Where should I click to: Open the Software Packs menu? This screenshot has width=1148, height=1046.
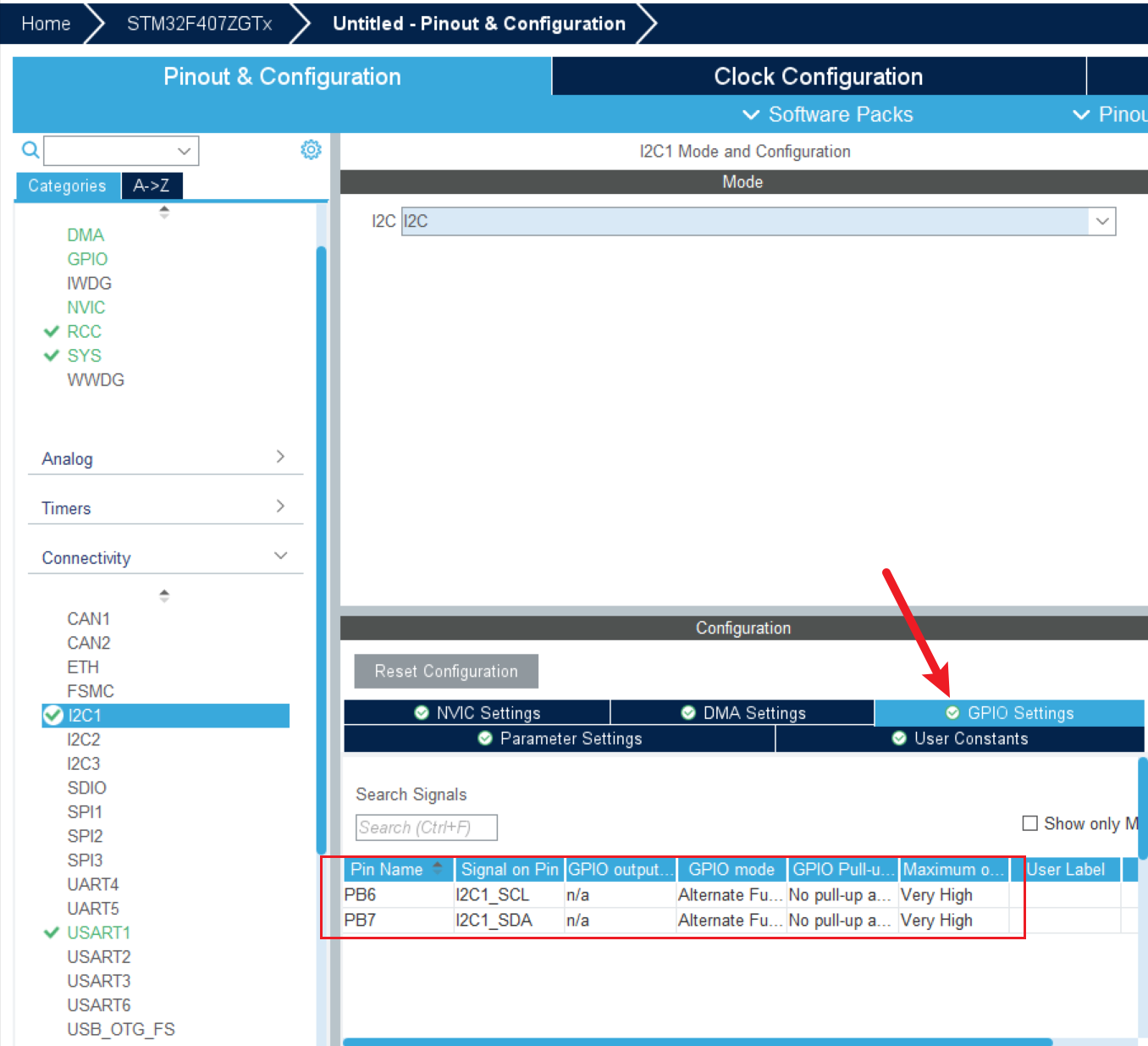pyautogui.click(x=827, y=114)
